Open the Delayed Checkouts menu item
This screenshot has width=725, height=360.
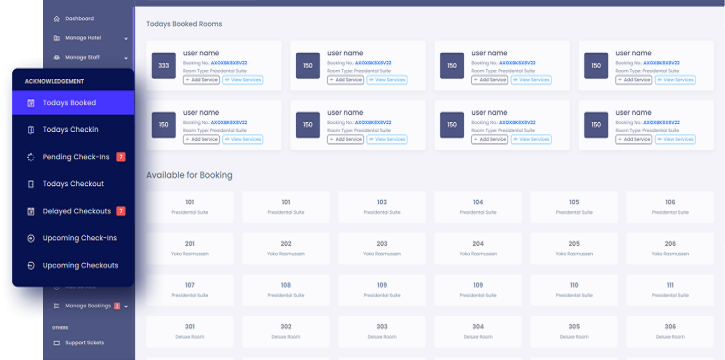click(x=73, y=211)
